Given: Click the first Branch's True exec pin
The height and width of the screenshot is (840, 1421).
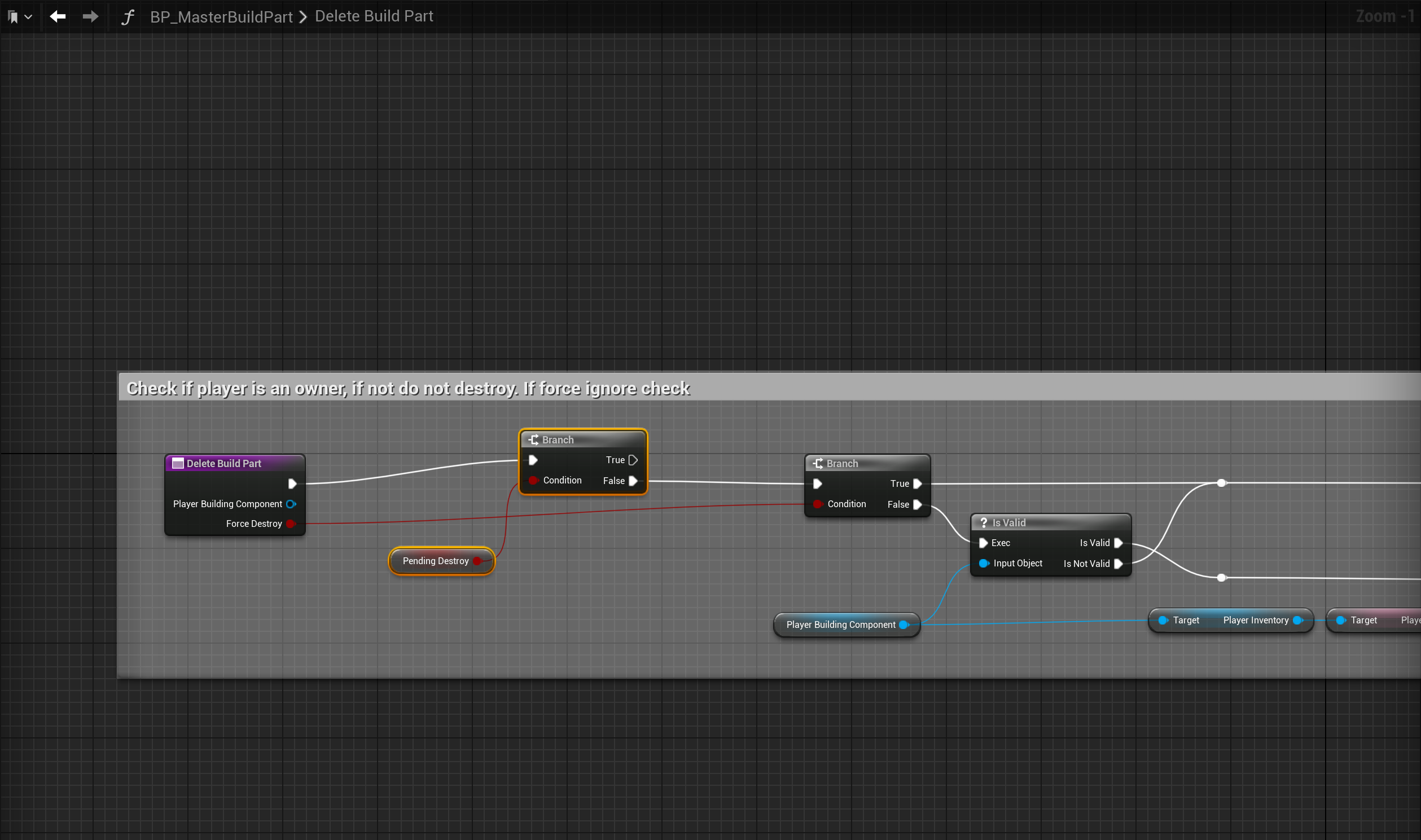Looking at the screenshot, I should pos(634,460).
